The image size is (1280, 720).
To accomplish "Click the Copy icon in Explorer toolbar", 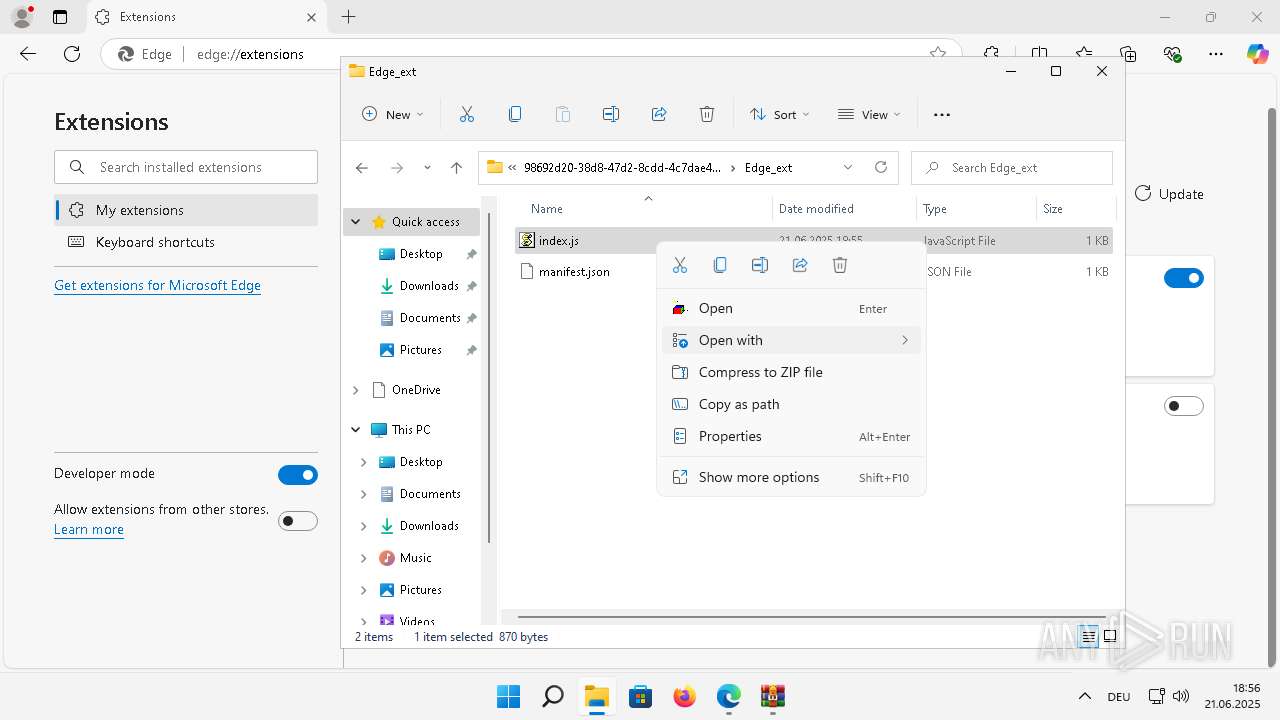I will [x=515, y=115].
